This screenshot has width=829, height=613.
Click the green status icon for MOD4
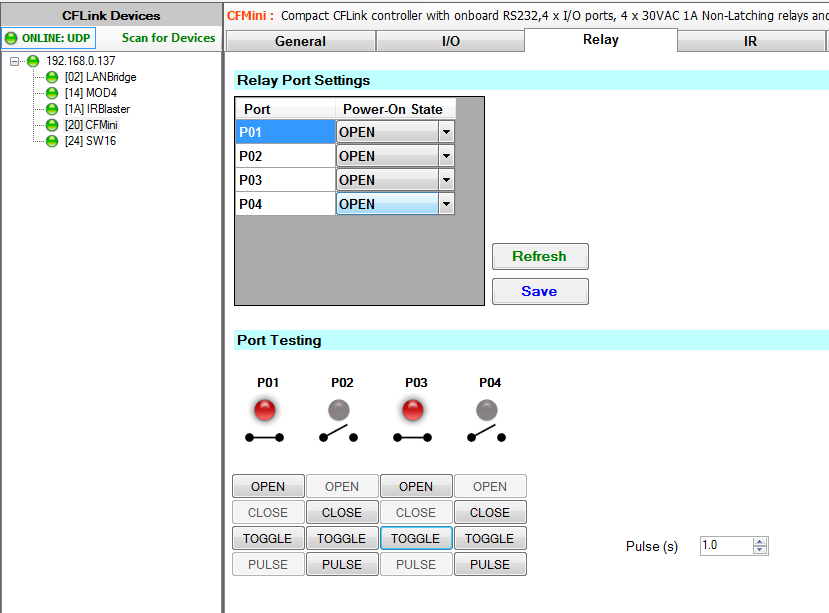click(52, 93)
